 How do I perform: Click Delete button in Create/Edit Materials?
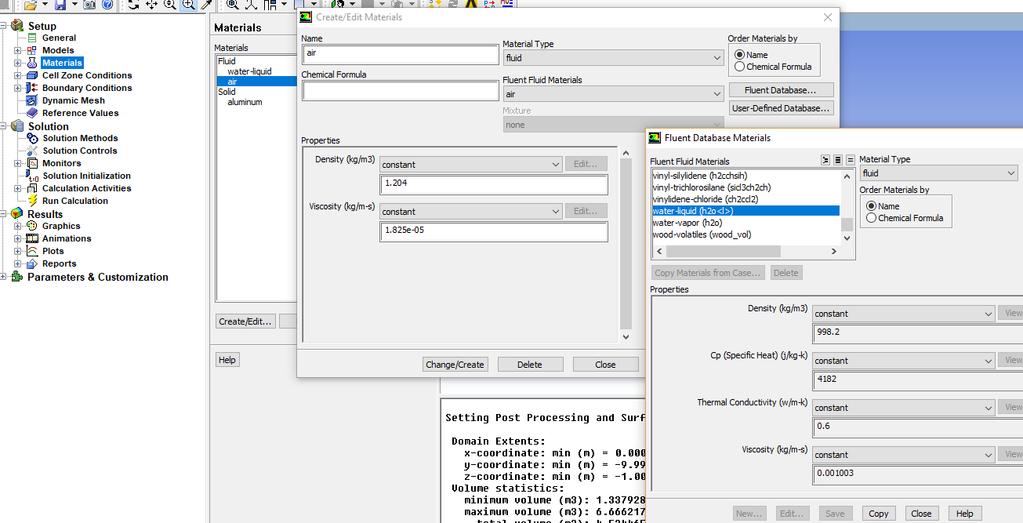[x=530, y=365]
